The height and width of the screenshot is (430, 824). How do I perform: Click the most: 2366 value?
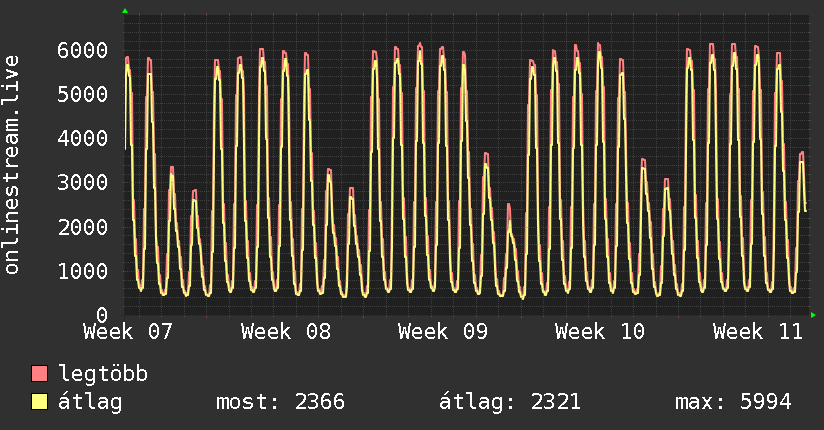point(280,403)
